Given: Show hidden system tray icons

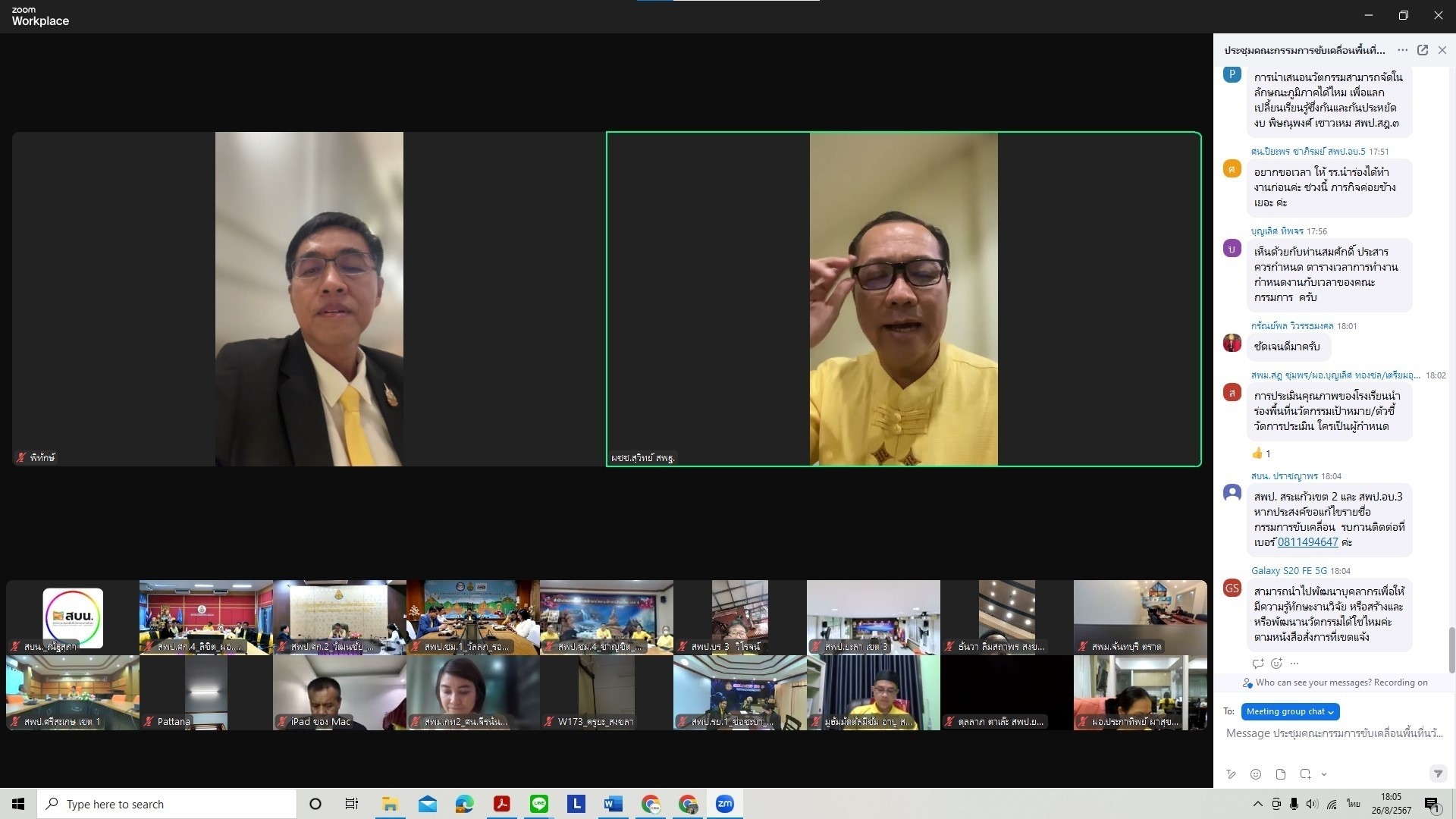Looking at the screenshot, I should 1257,804.
